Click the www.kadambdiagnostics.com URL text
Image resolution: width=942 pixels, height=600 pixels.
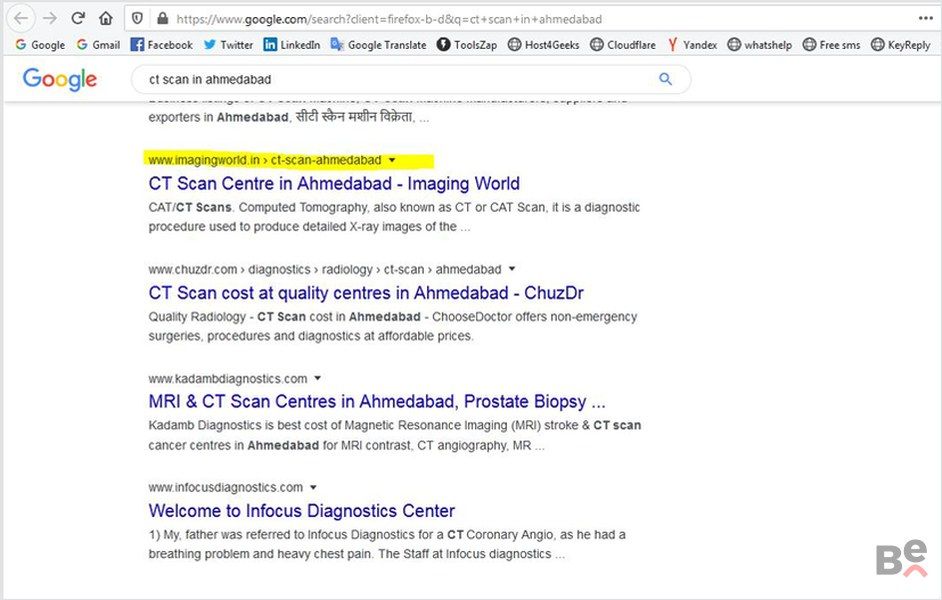[228, 378]
